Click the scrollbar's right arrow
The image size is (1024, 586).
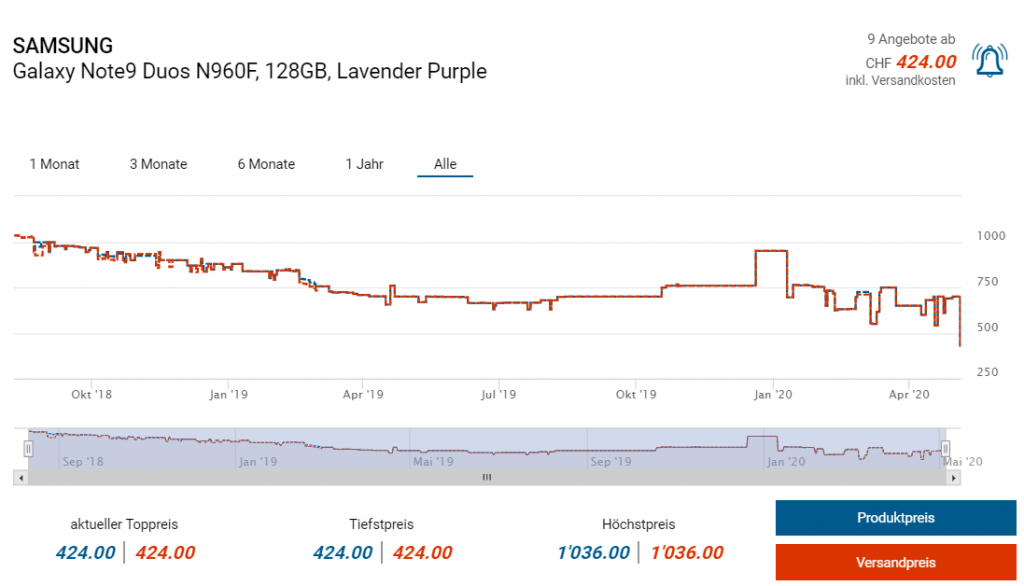pyautogui.click(x=955, y=478)
